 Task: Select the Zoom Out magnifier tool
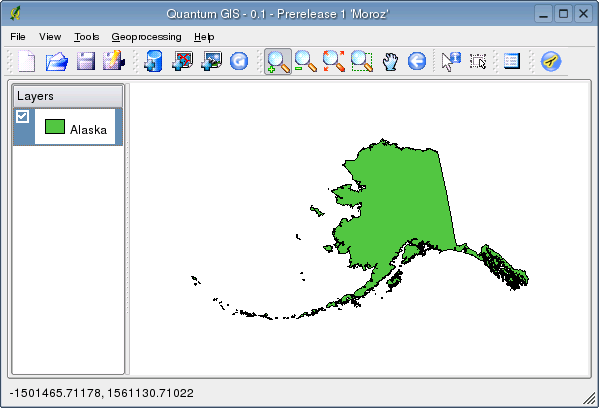pos(306,61)
